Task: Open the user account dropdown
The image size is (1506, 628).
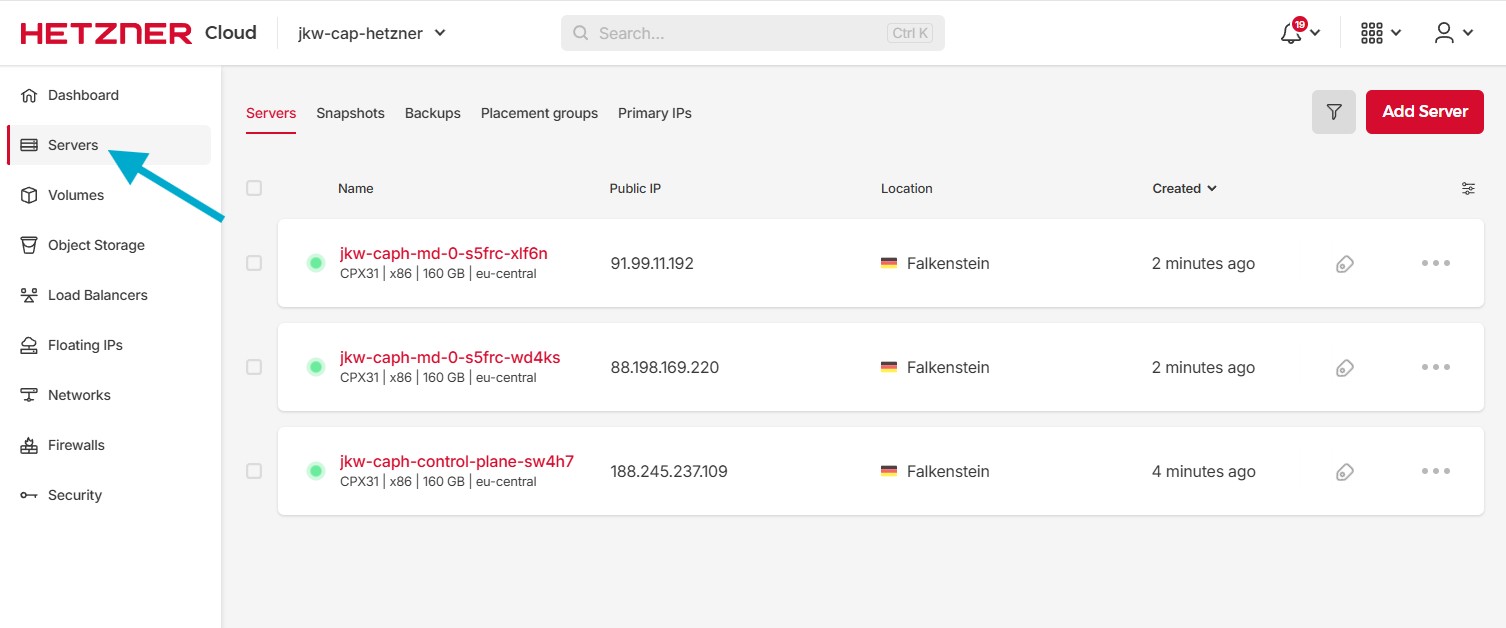Action: (1453, 33)
